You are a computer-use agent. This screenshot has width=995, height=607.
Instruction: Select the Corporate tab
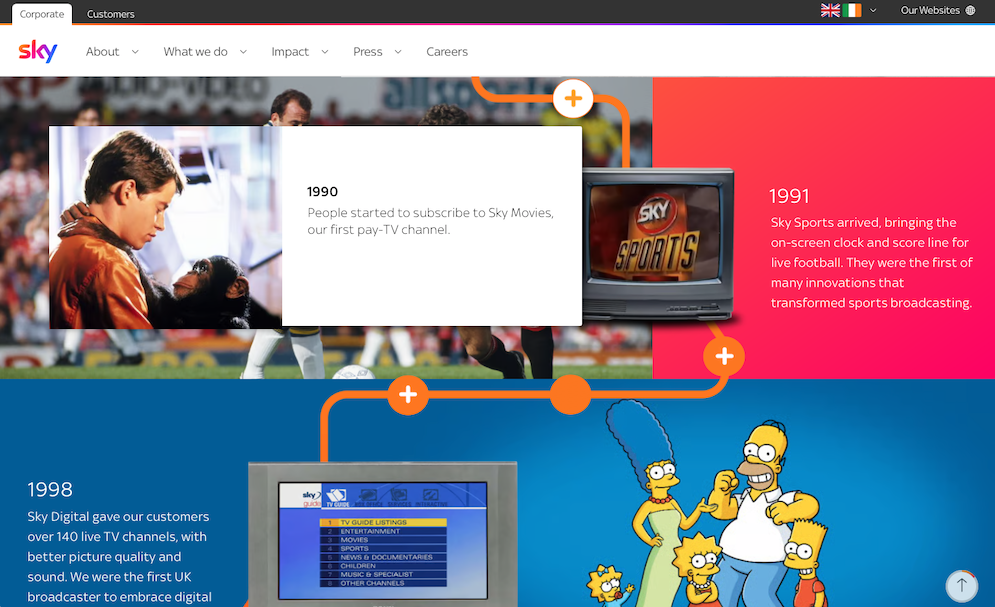coord(42,14)
